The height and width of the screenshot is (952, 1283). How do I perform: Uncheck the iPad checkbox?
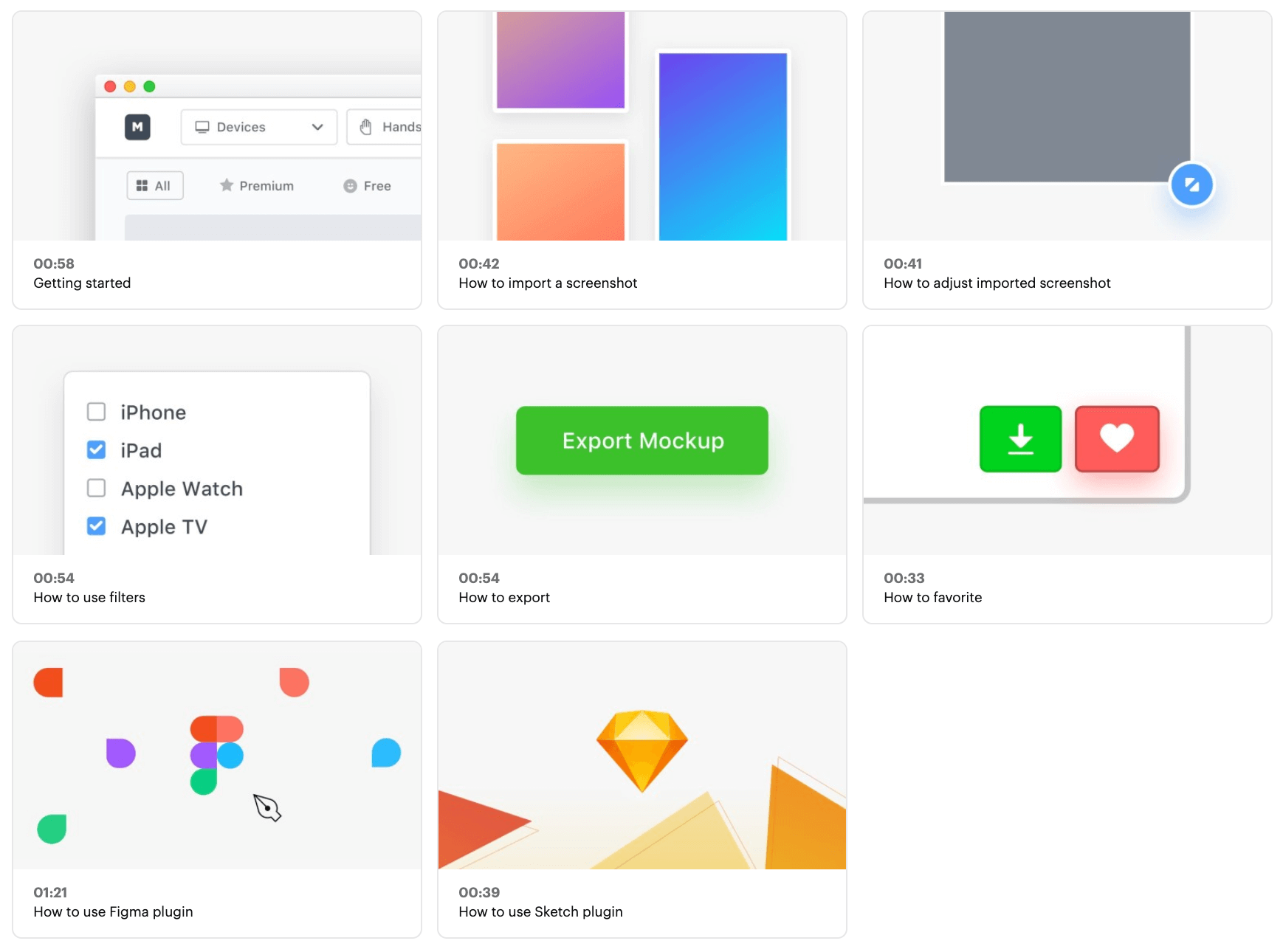[96, 450]
